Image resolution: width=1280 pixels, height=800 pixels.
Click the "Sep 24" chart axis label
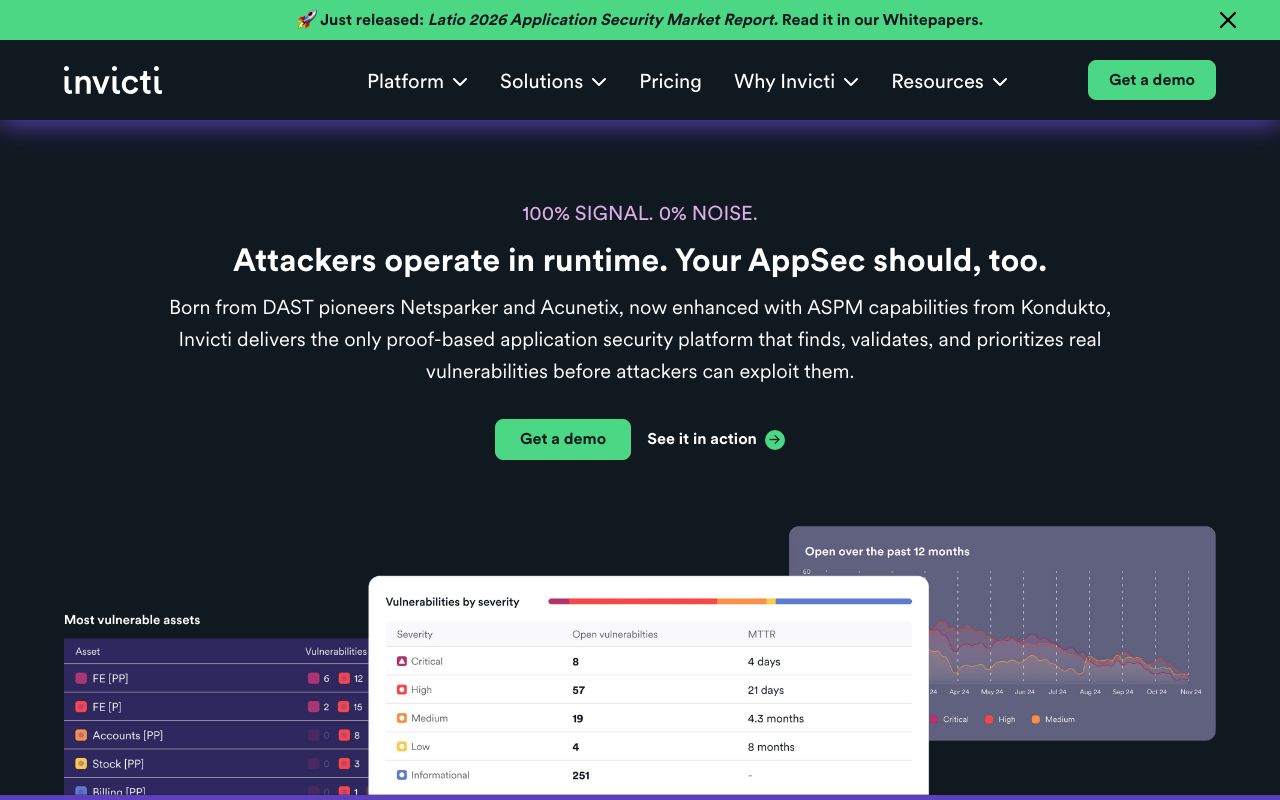1123,692
